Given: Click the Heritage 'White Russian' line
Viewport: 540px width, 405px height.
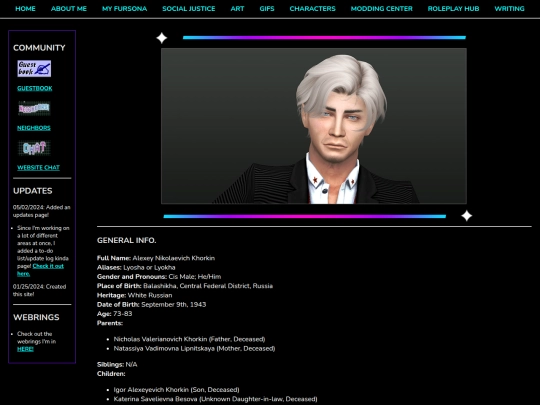Looking at the screenshot, I should pos(135,295).
